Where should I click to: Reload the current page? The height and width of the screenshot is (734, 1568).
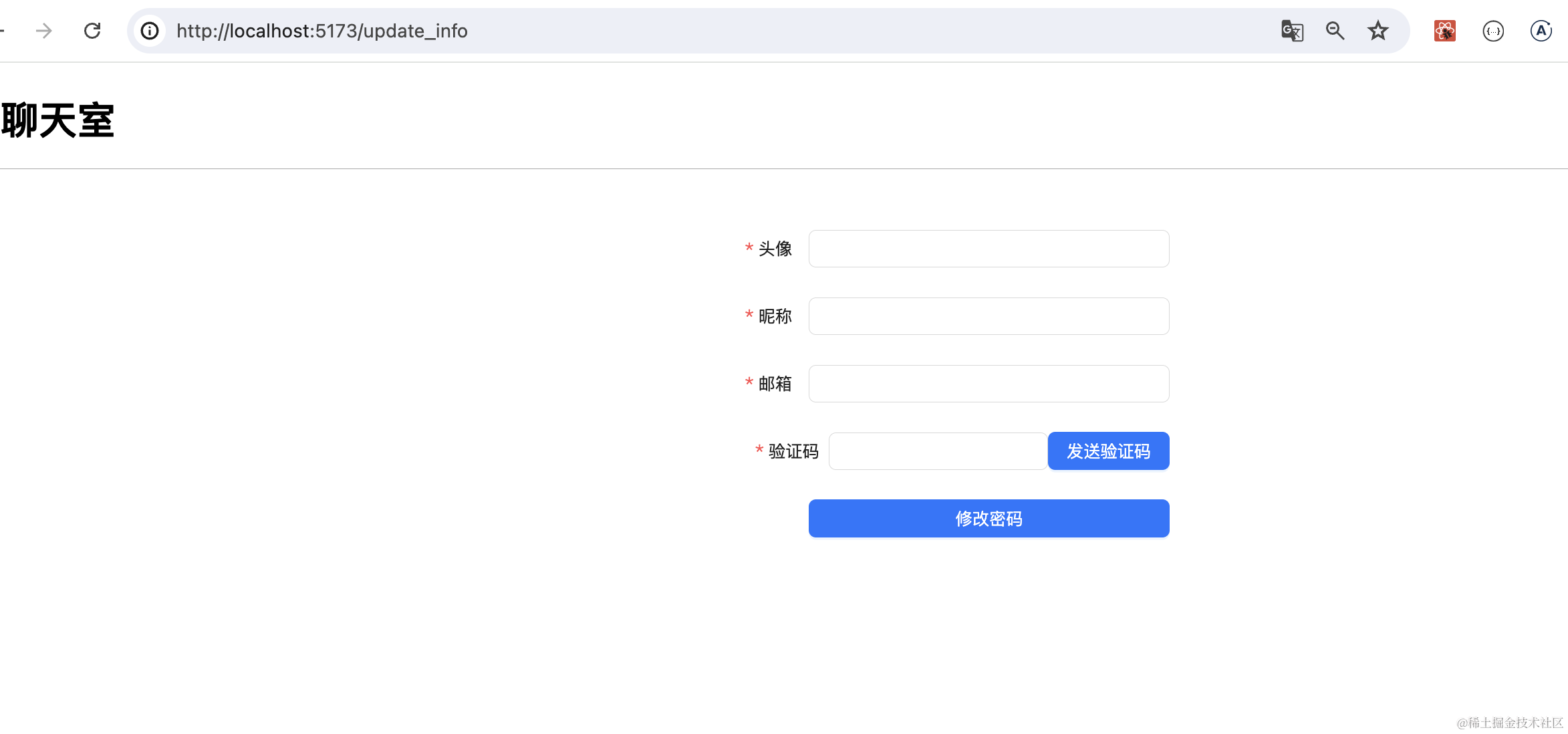[92, 31]
